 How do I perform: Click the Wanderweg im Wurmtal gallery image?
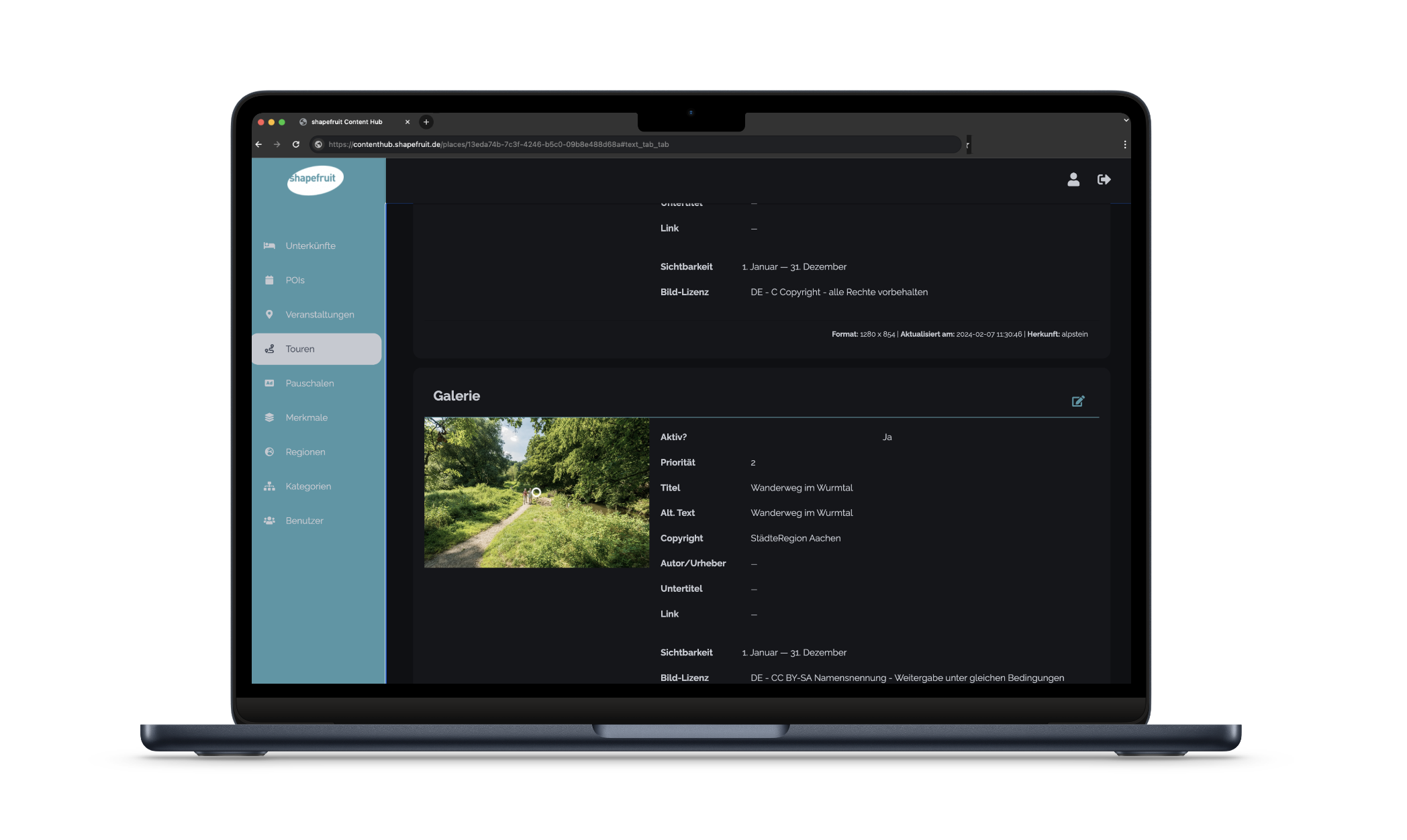click(x=536, y=492)
